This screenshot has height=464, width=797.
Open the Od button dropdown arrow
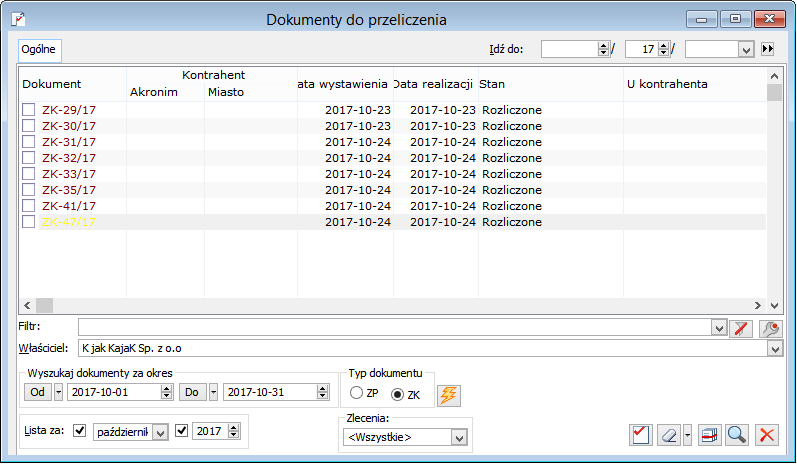pyautogui.click(x=58, y=392)
